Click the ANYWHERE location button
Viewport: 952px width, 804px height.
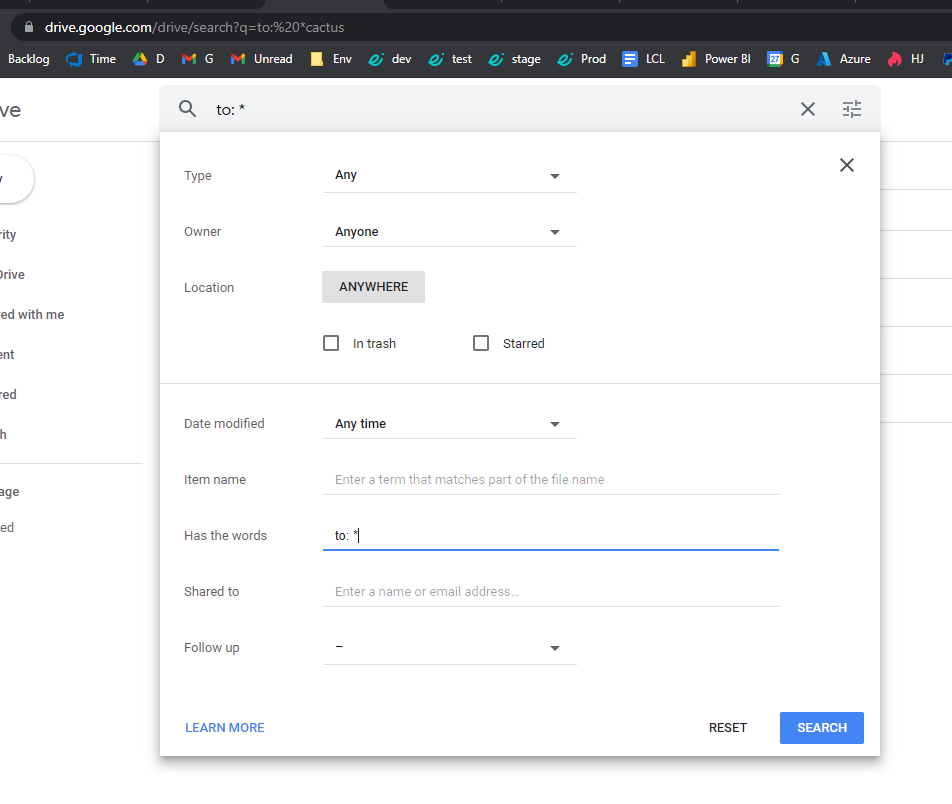click(373, 287)
